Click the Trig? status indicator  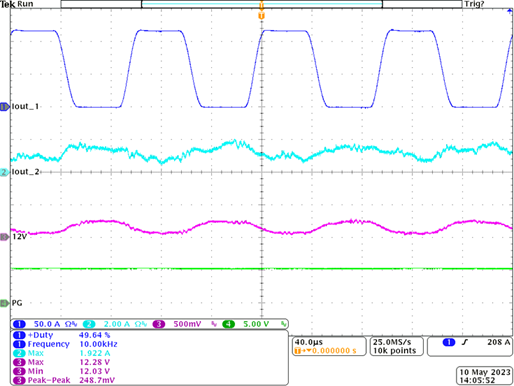[474, 4]
